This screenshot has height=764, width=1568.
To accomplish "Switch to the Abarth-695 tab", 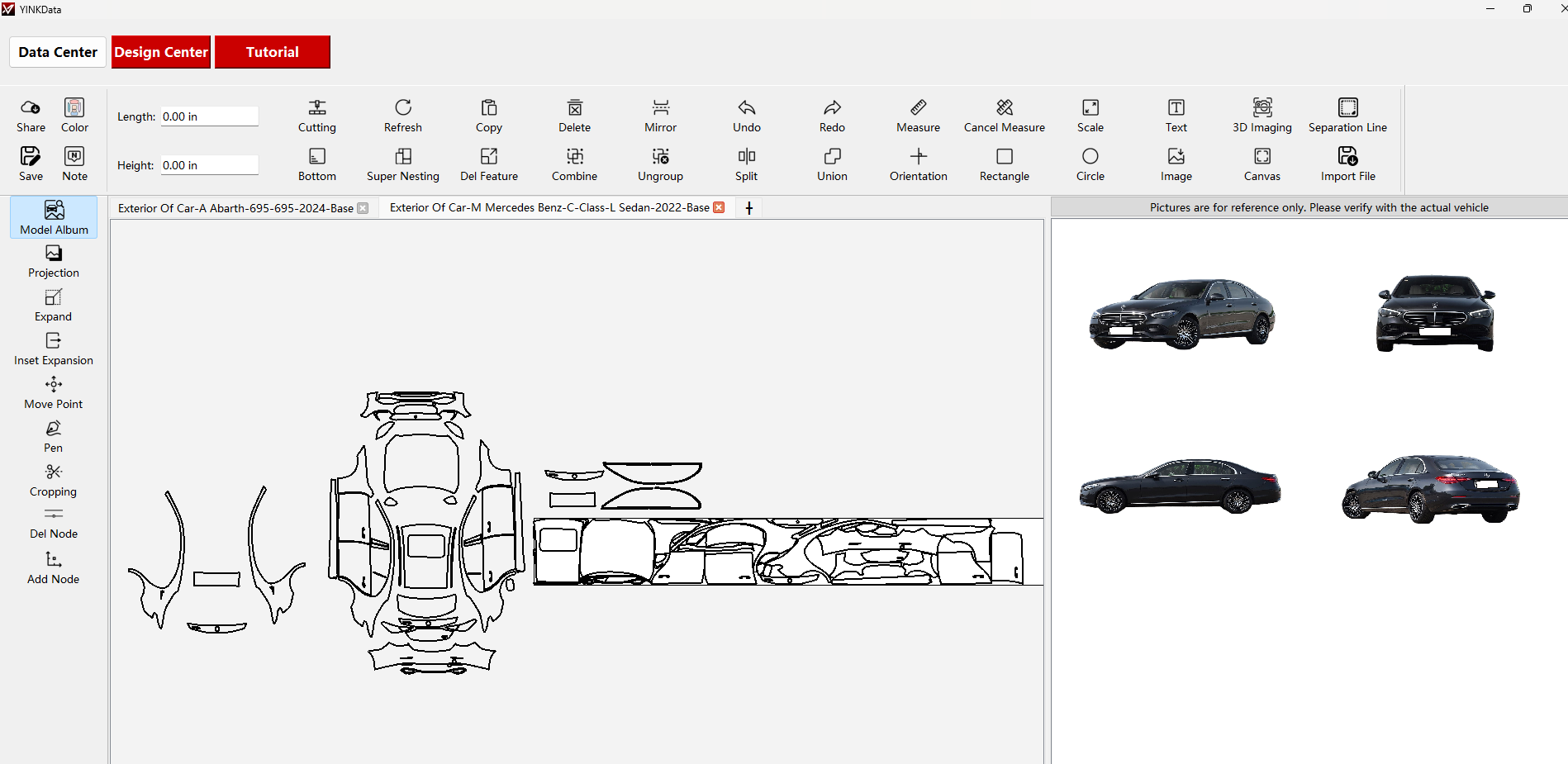I will 235,208.
